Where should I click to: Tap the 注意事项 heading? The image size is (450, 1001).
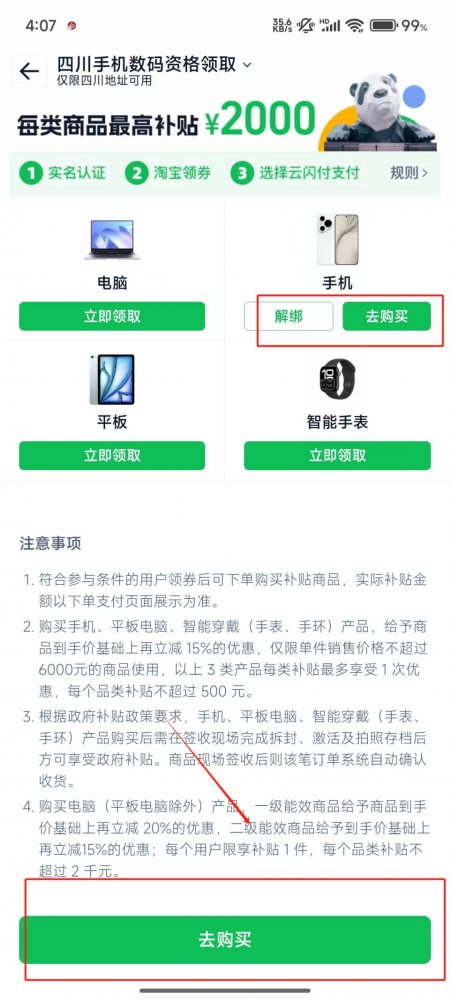(50, 544)
